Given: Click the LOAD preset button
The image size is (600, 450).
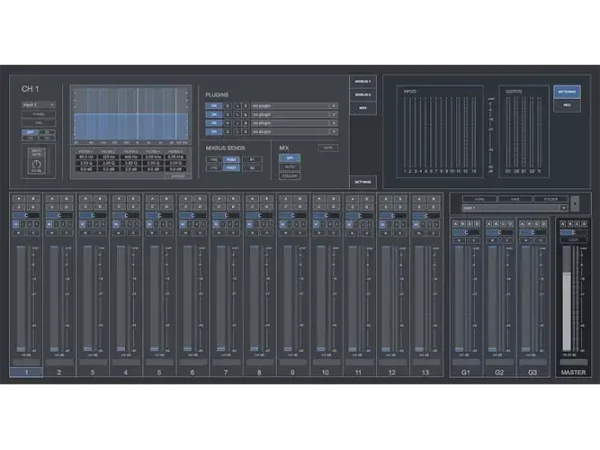Looking at the screenshot, I should (479, 199).
